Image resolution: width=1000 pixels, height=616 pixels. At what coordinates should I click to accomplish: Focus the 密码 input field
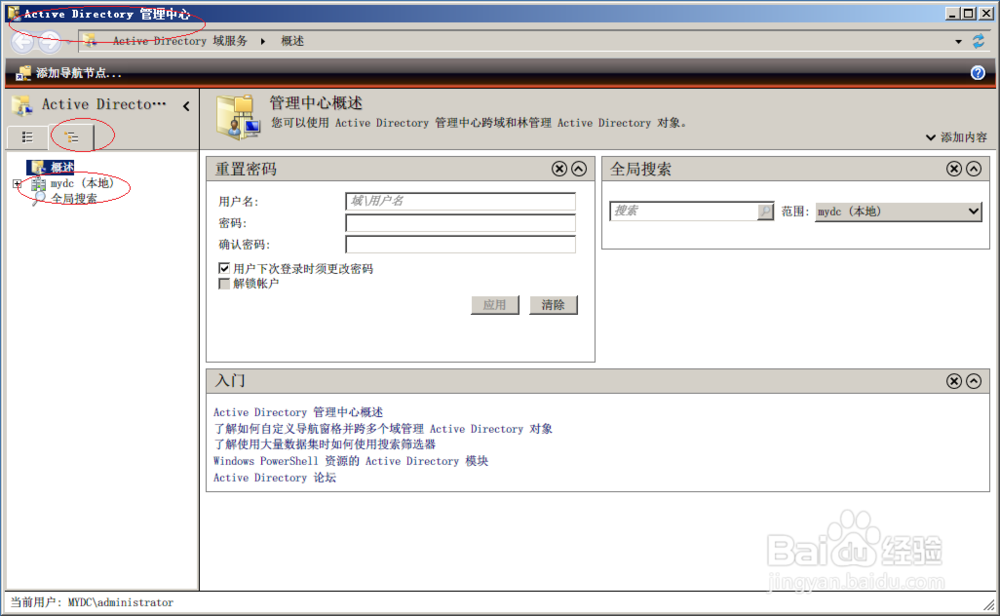[460, 223]
